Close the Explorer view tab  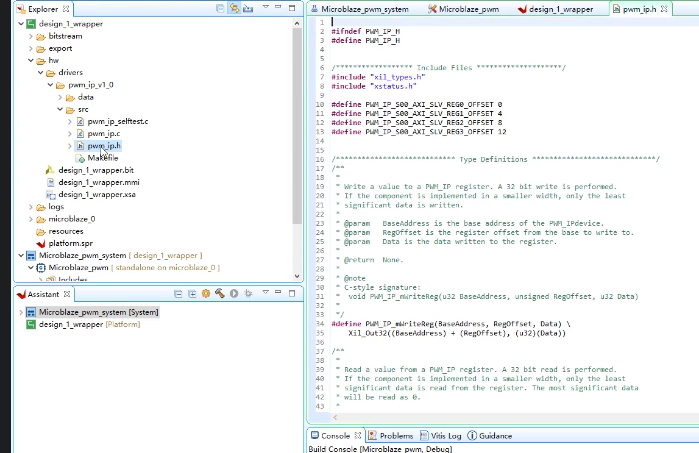[66, 9]
